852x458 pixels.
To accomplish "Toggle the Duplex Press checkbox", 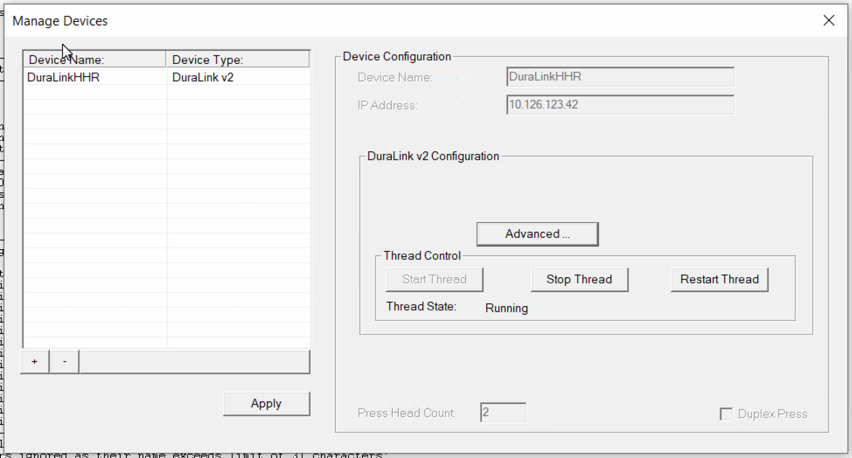I will click(x=726, y=414).
